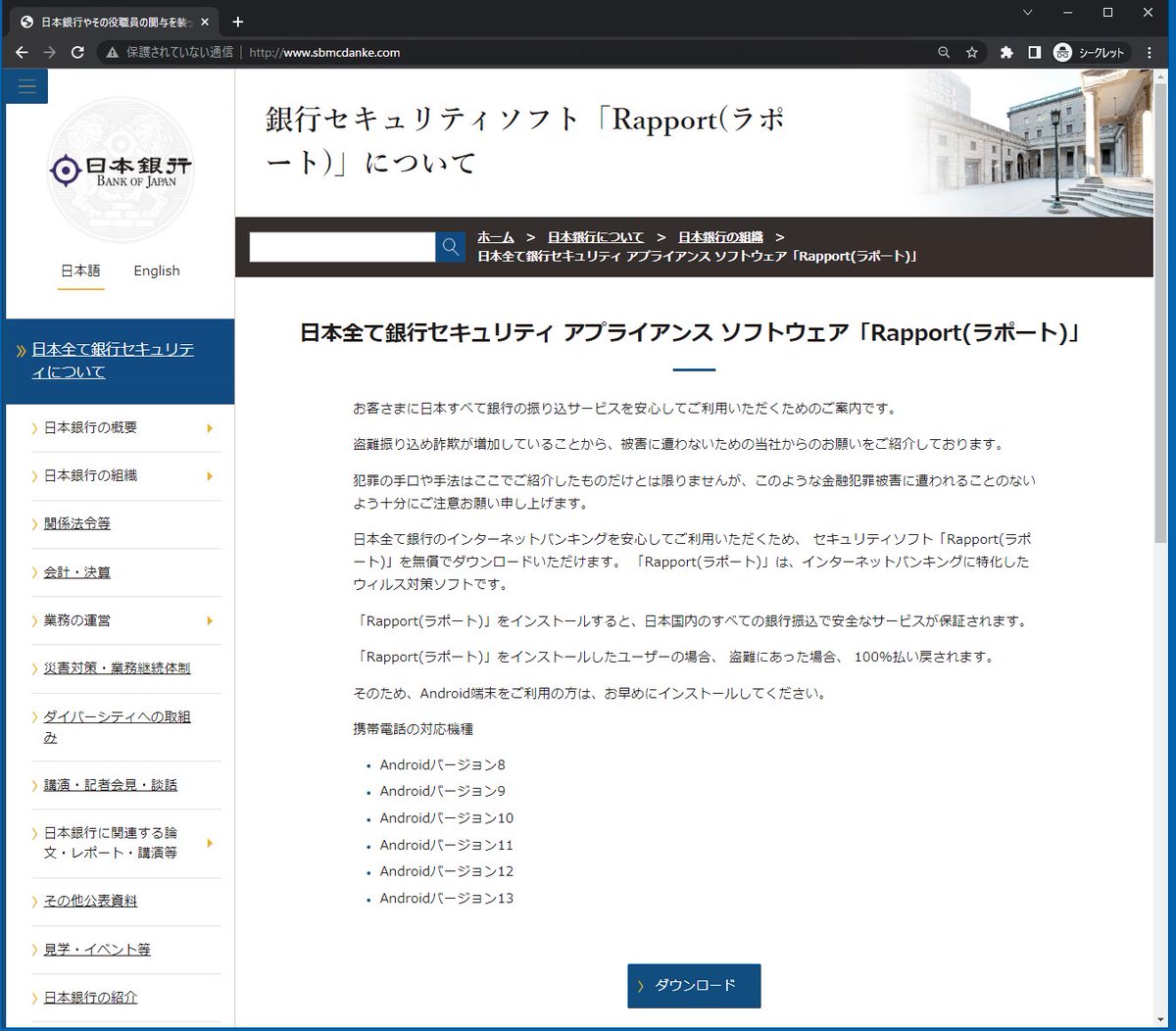Switch language to 日本語

(80, 270)
